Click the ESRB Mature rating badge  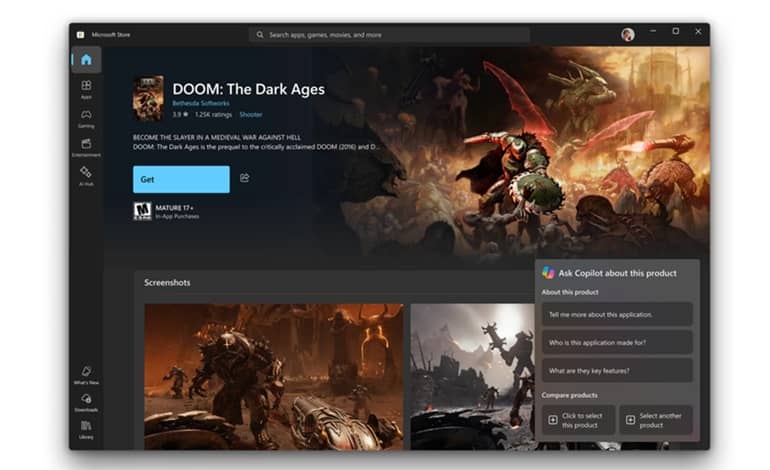point(142,211)
